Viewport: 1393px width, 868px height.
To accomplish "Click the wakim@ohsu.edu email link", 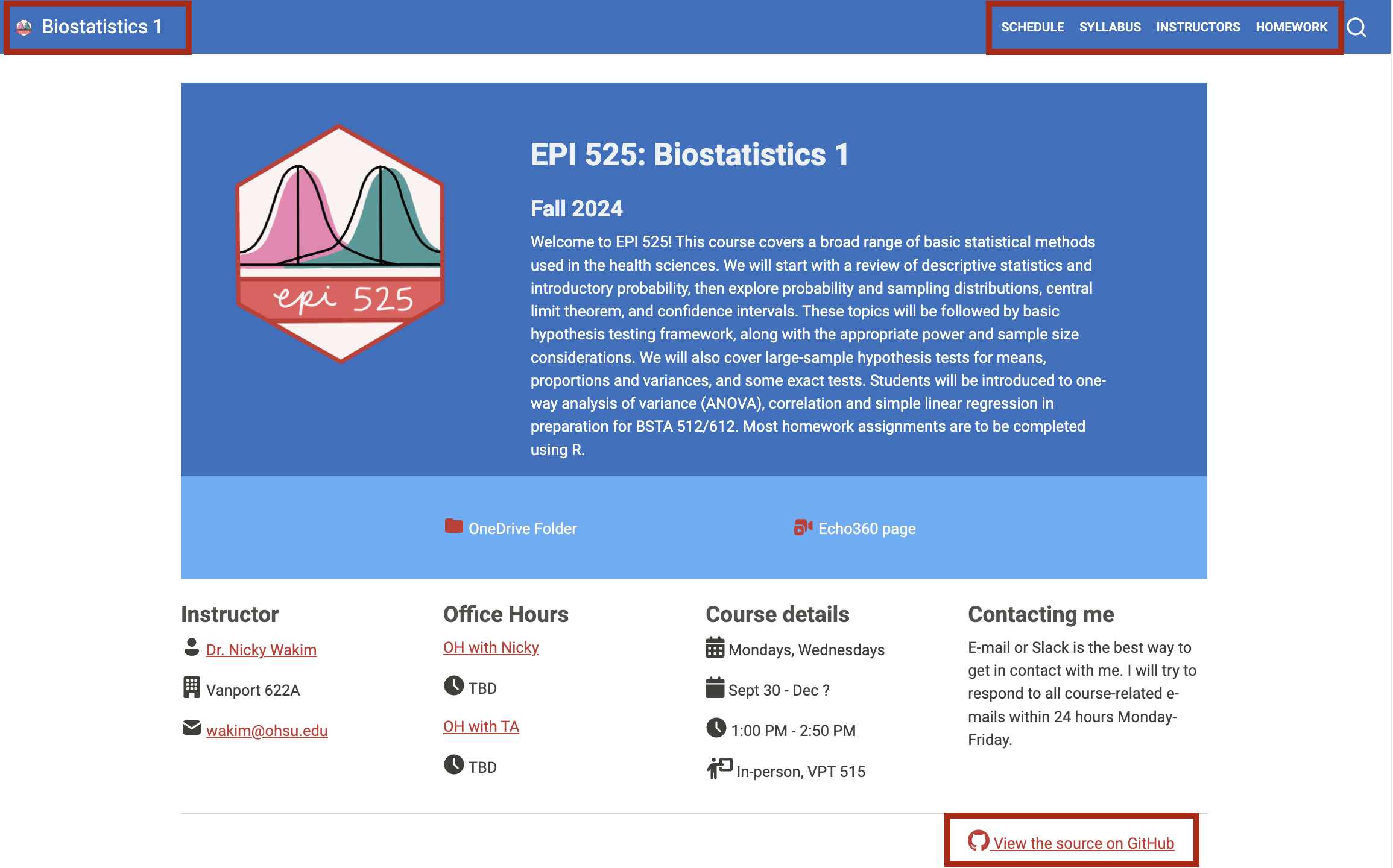I will [267, 731].
